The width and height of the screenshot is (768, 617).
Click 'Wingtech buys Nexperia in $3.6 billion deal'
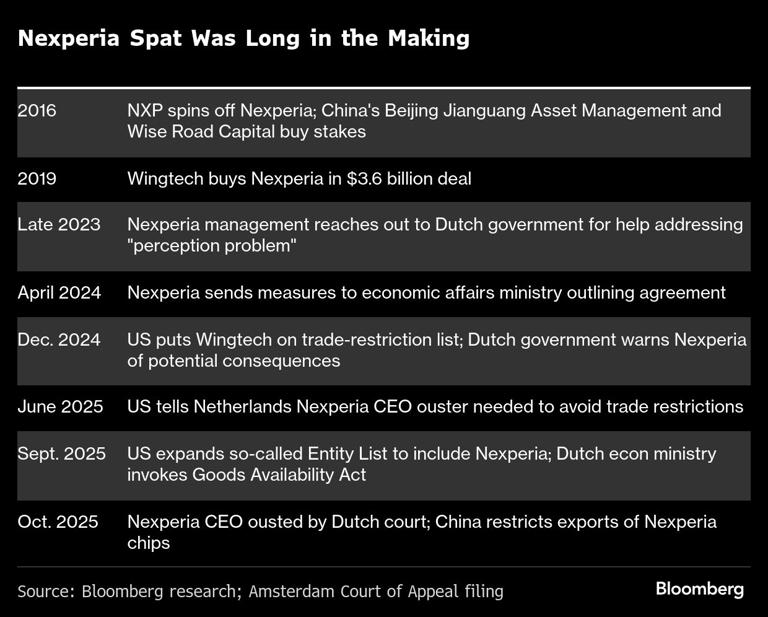[x=299, y=179]
